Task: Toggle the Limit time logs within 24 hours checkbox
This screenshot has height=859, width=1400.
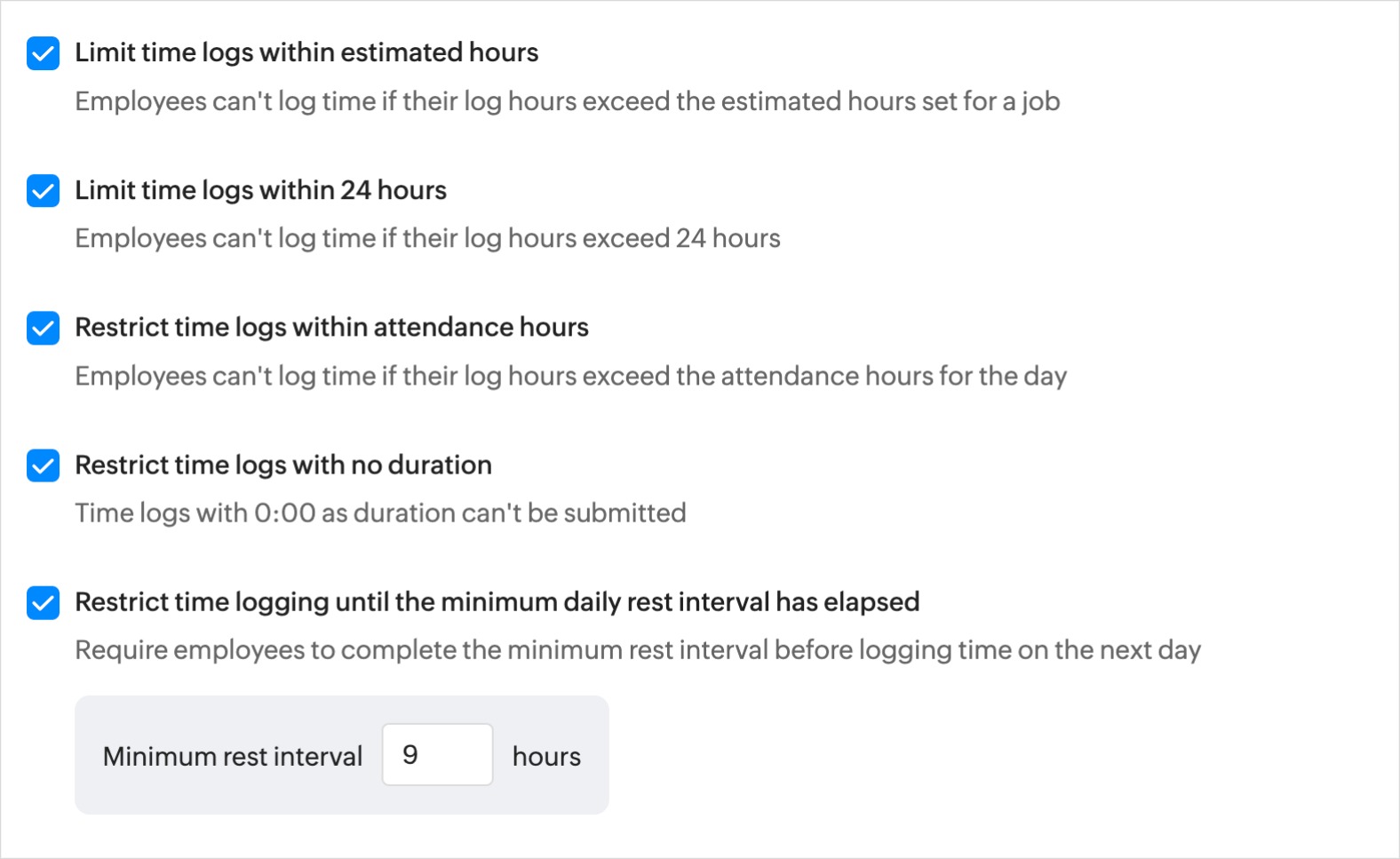Action: tap(43, 191)
